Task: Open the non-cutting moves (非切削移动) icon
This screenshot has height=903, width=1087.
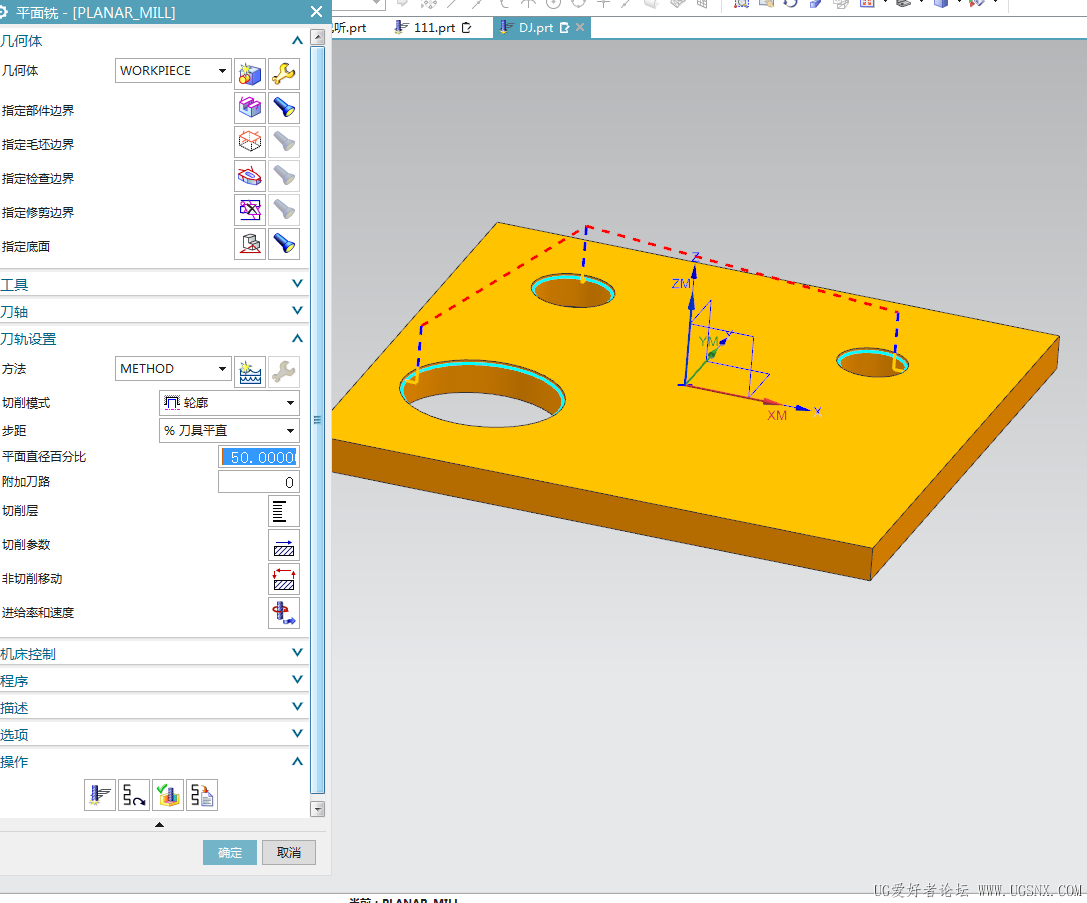Action: coord(284,579)
